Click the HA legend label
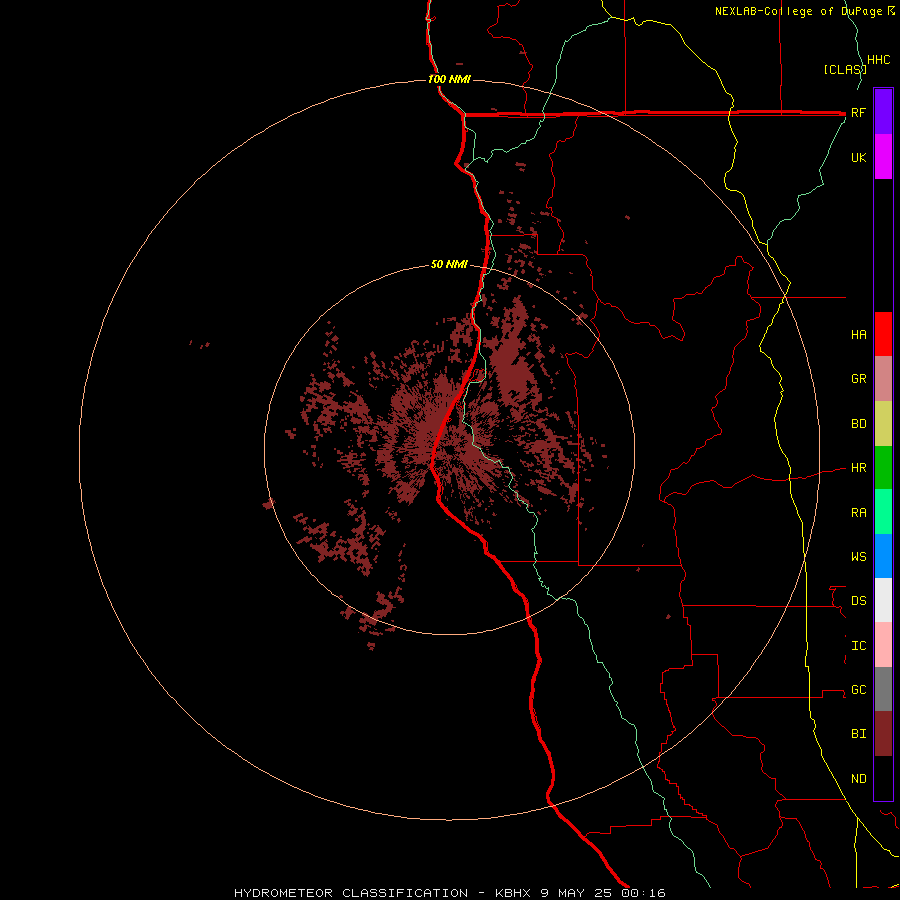Image resolution: width=900 pixels, height=900 pixels. (858, 334)
